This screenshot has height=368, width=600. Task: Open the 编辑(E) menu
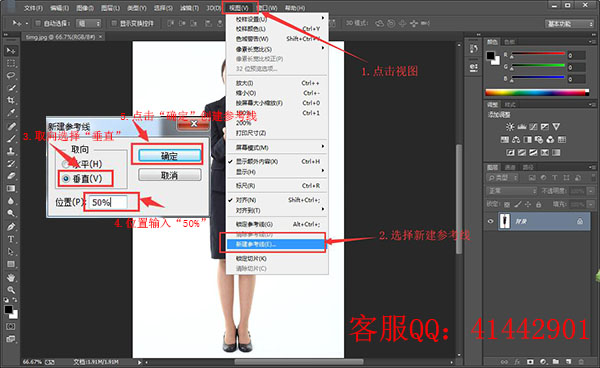tap(59, 8)
